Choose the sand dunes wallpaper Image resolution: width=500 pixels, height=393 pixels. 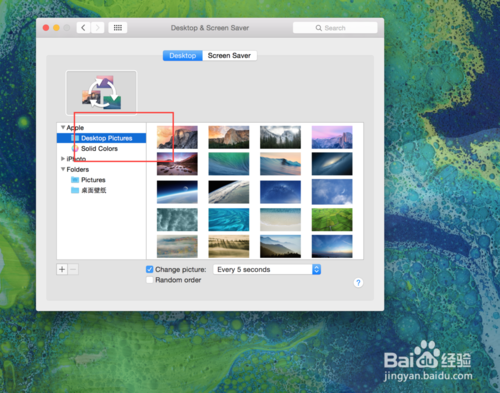tap(229, 246)
